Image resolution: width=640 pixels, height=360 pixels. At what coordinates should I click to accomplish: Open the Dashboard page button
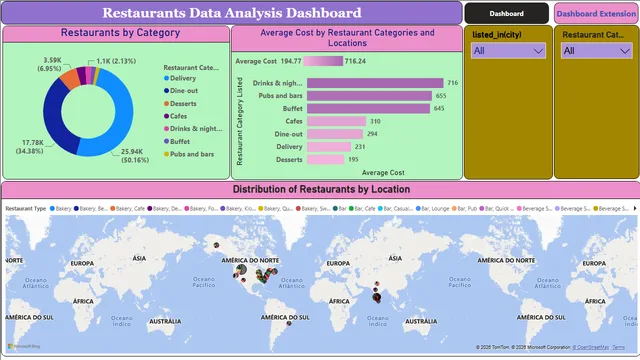coord(507,13)
